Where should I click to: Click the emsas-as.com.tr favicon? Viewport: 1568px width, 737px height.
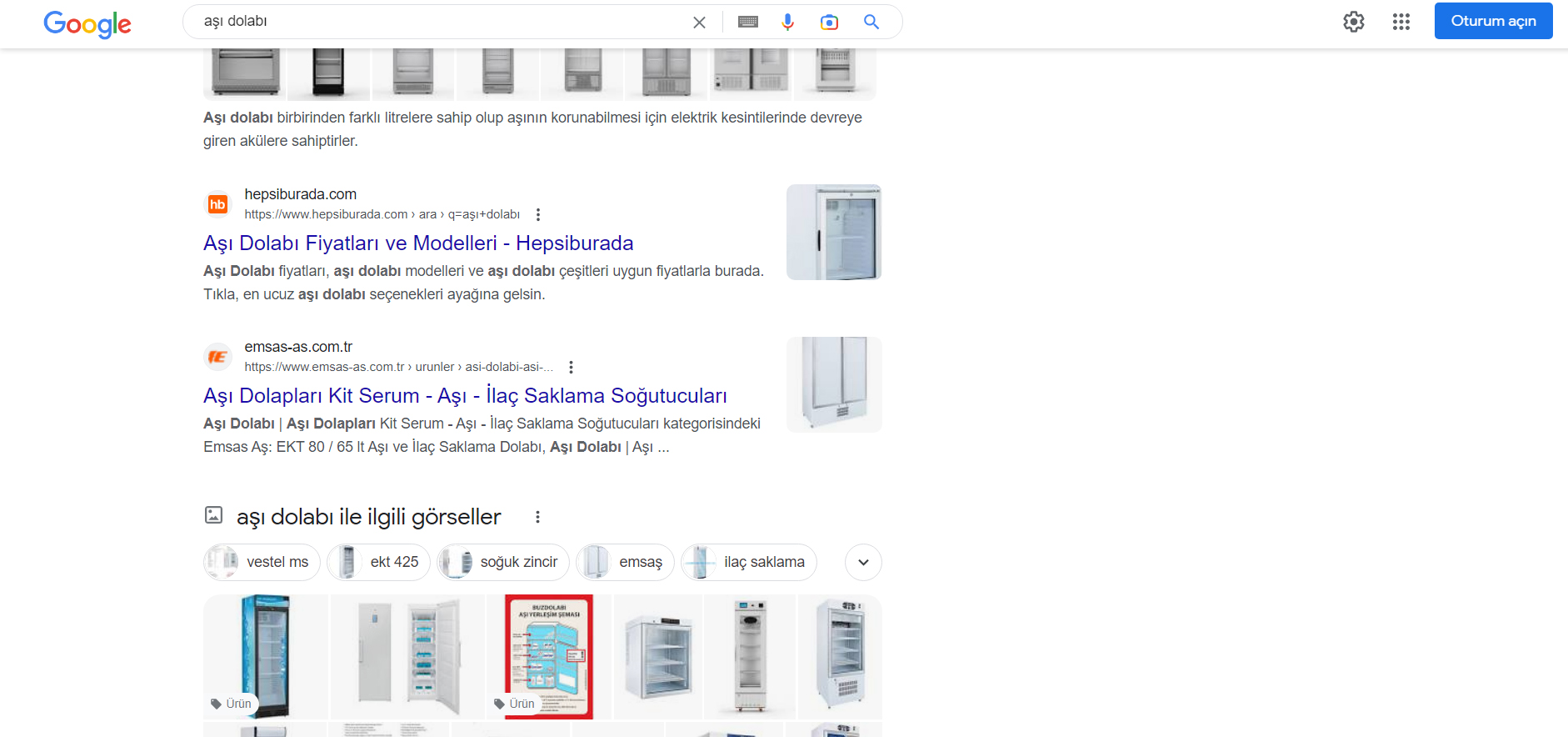(x=217, y=357)
